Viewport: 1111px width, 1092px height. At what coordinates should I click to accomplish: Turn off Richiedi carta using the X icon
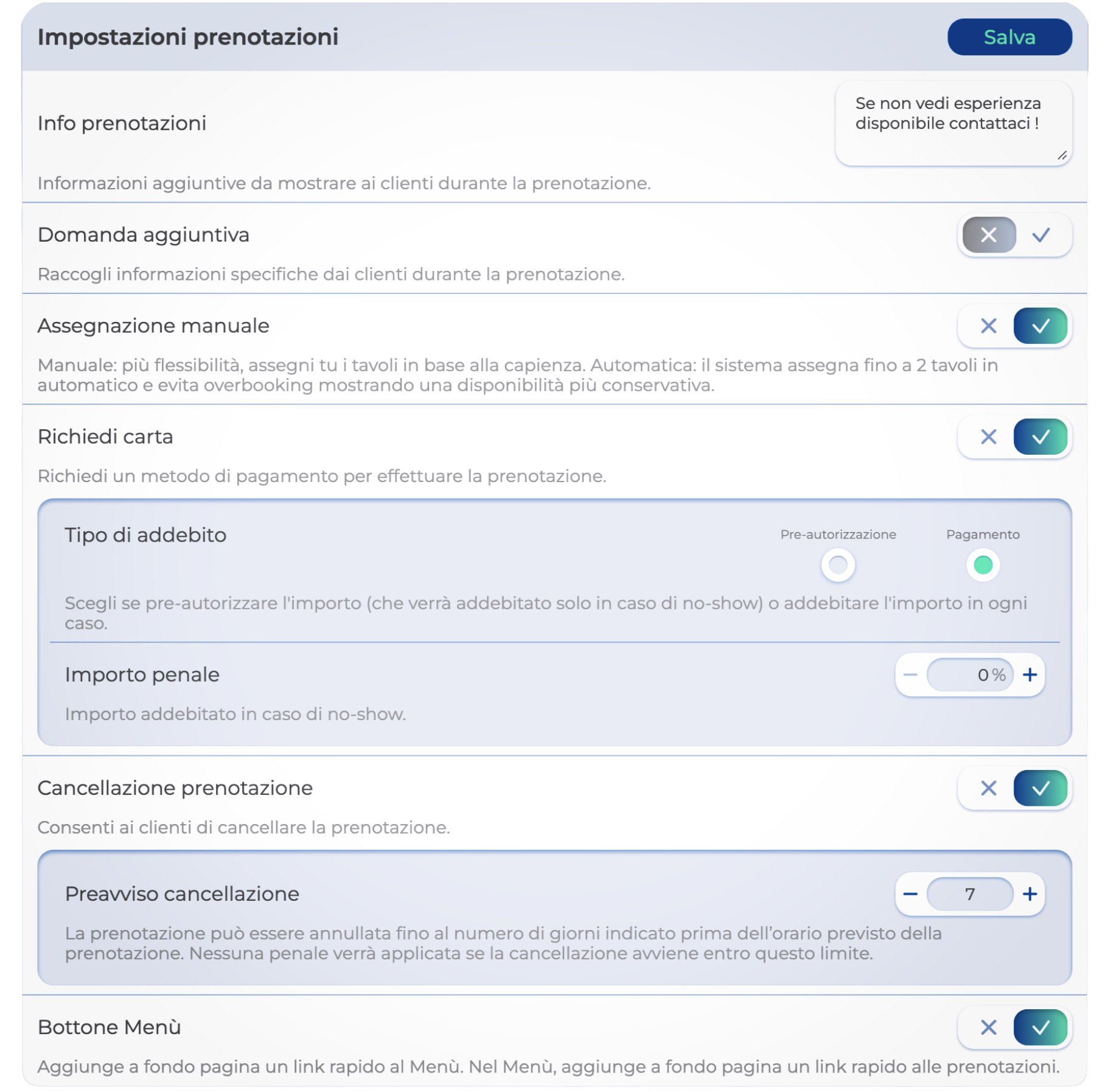point(988,437)
